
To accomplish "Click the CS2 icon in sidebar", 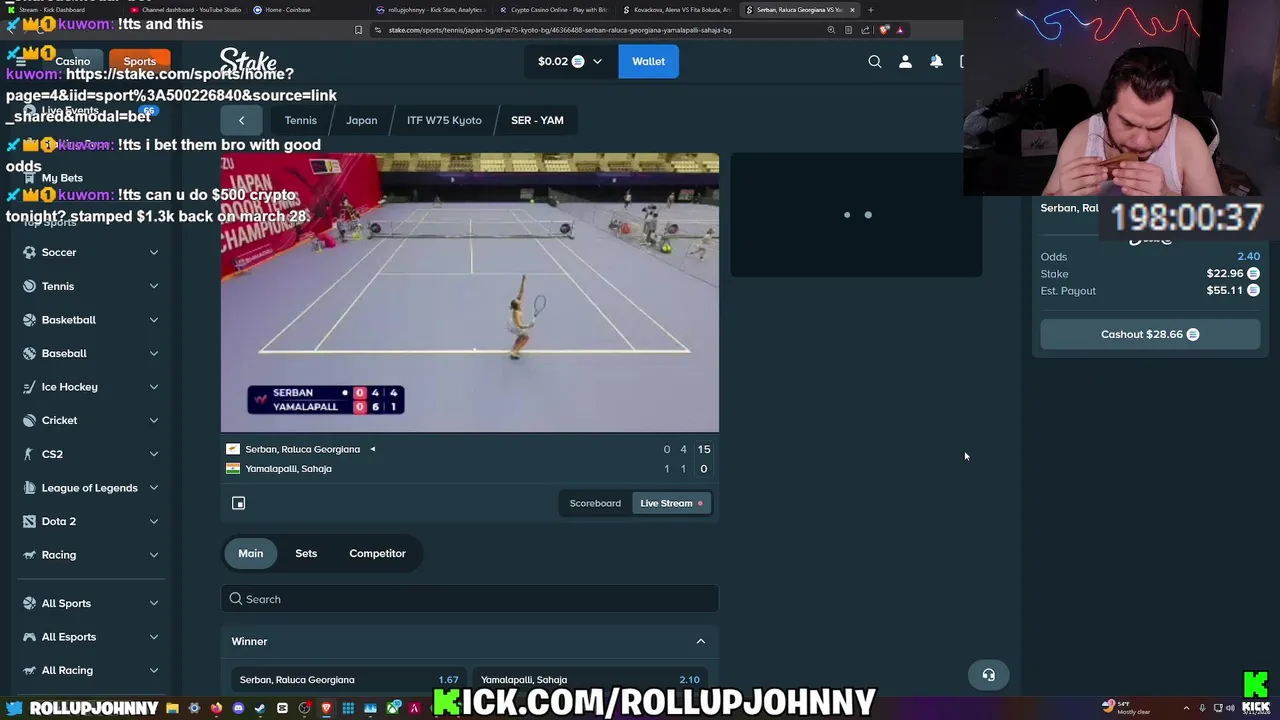I will pyautogui.click(x=30, y=454).
